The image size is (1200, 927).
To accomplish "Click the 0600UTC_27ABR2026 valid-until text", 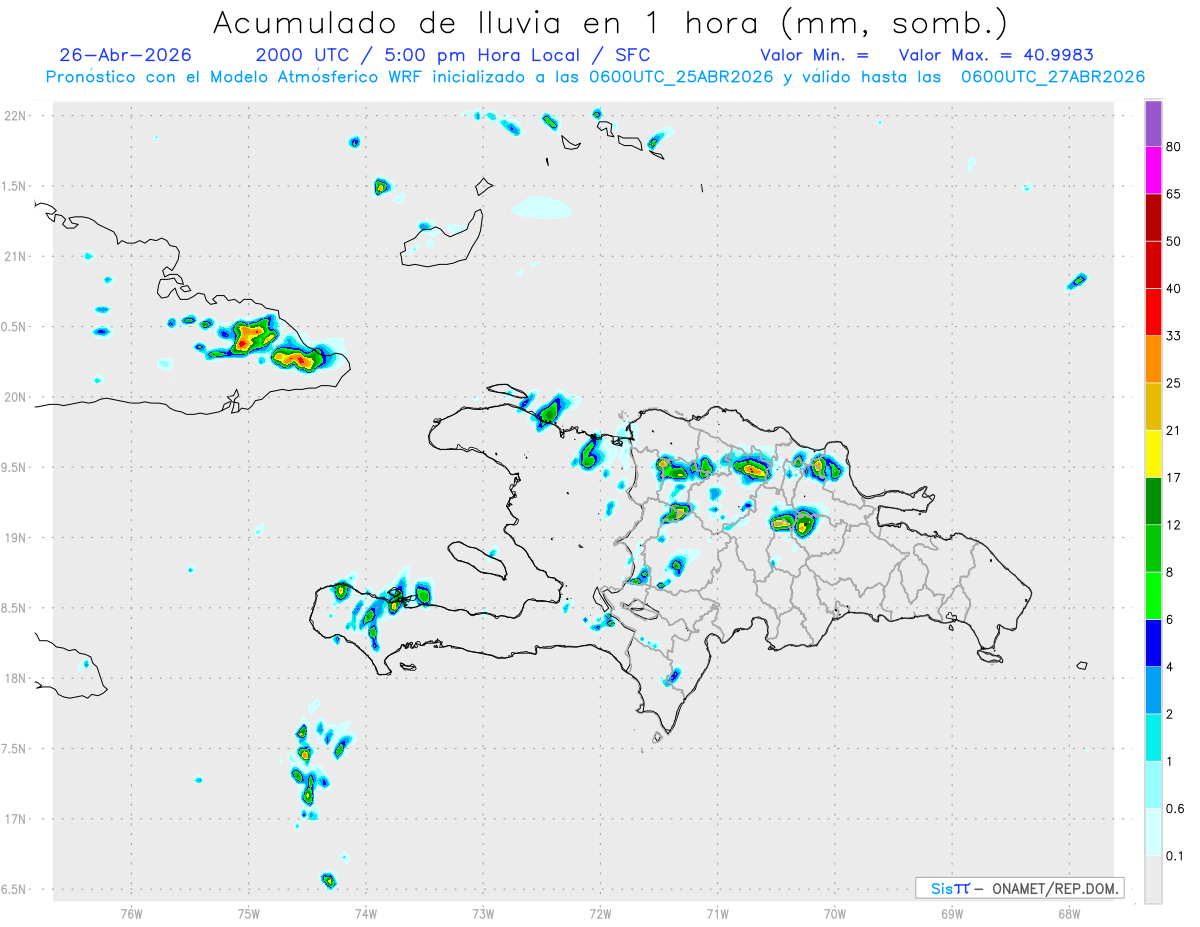I will (x=1052, y=77).
